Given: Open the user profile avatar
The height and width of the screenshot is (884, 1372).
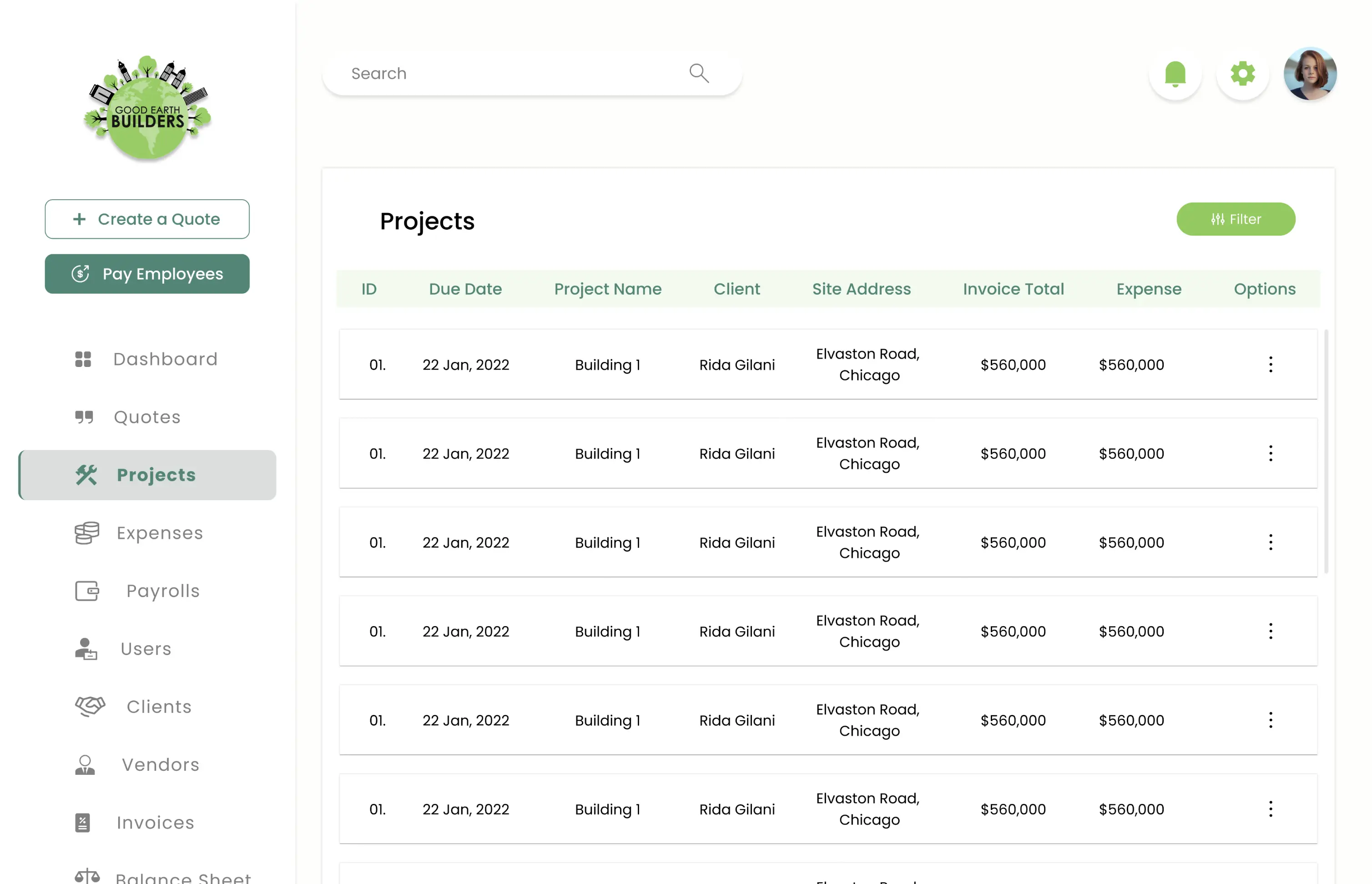Looking at the screenshot, I should point(1309,74).
